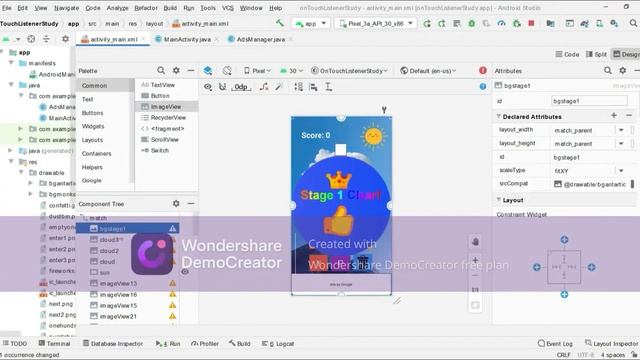Open the Pixel device preview dropdown

pyautogui.click(x=258, y=71)
